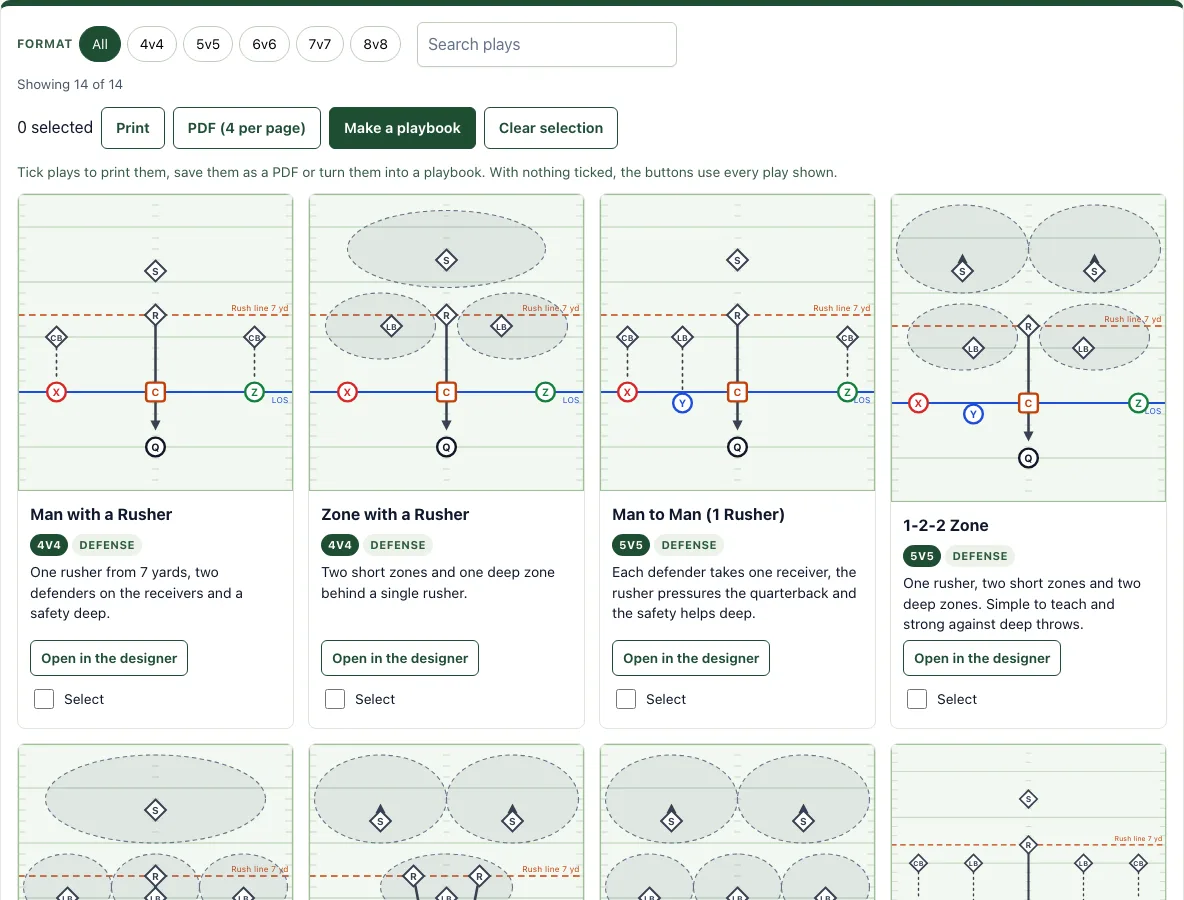Click quarterback Q in Zone with a Rusher
Viewport: 1184px width, 900px height.
pyautogui.click(x=446, y=447)
